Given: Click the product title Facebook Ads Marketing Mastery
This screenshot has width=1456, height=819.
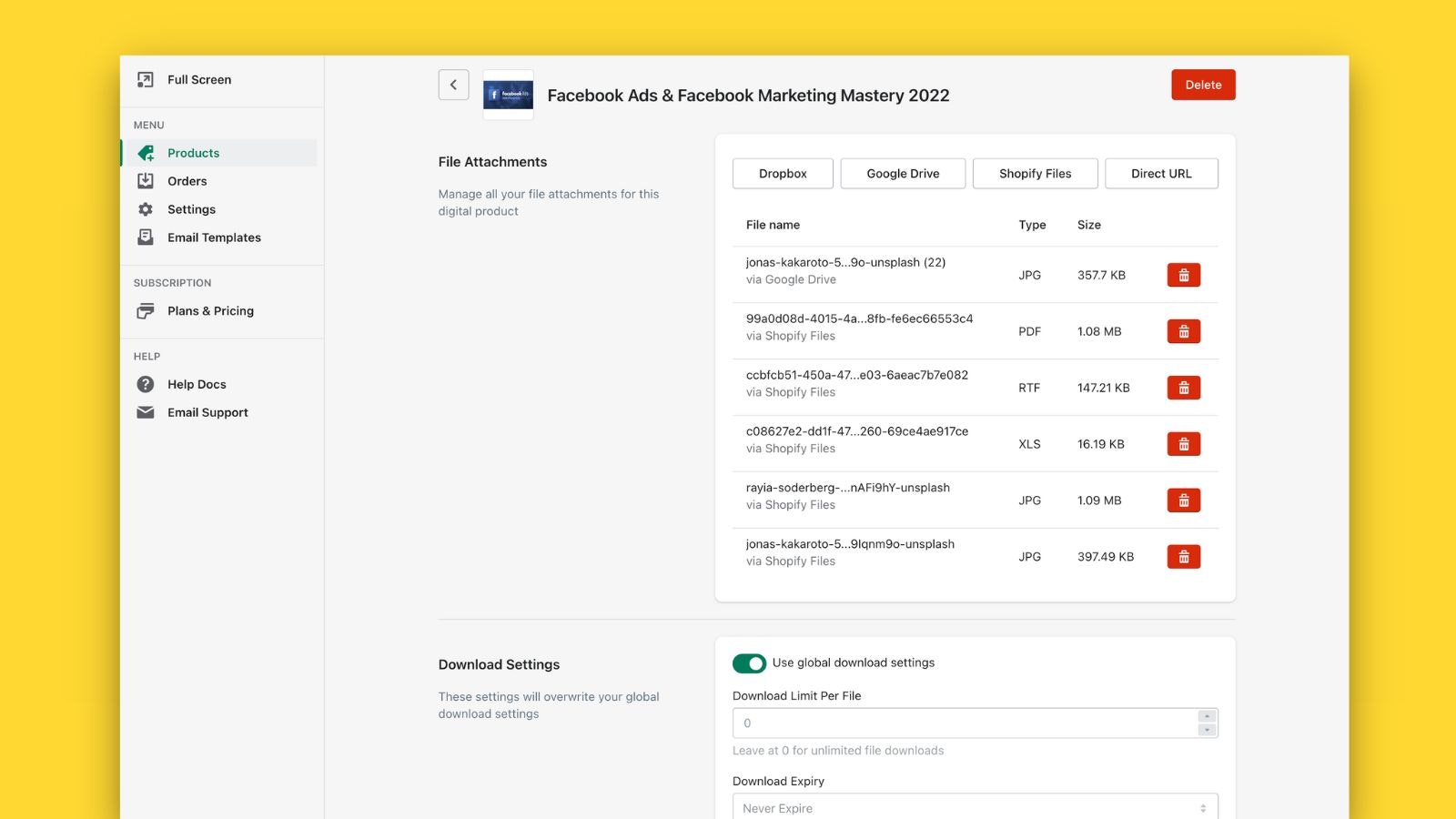Looking at the screenshot, I should tap(748, 96).
